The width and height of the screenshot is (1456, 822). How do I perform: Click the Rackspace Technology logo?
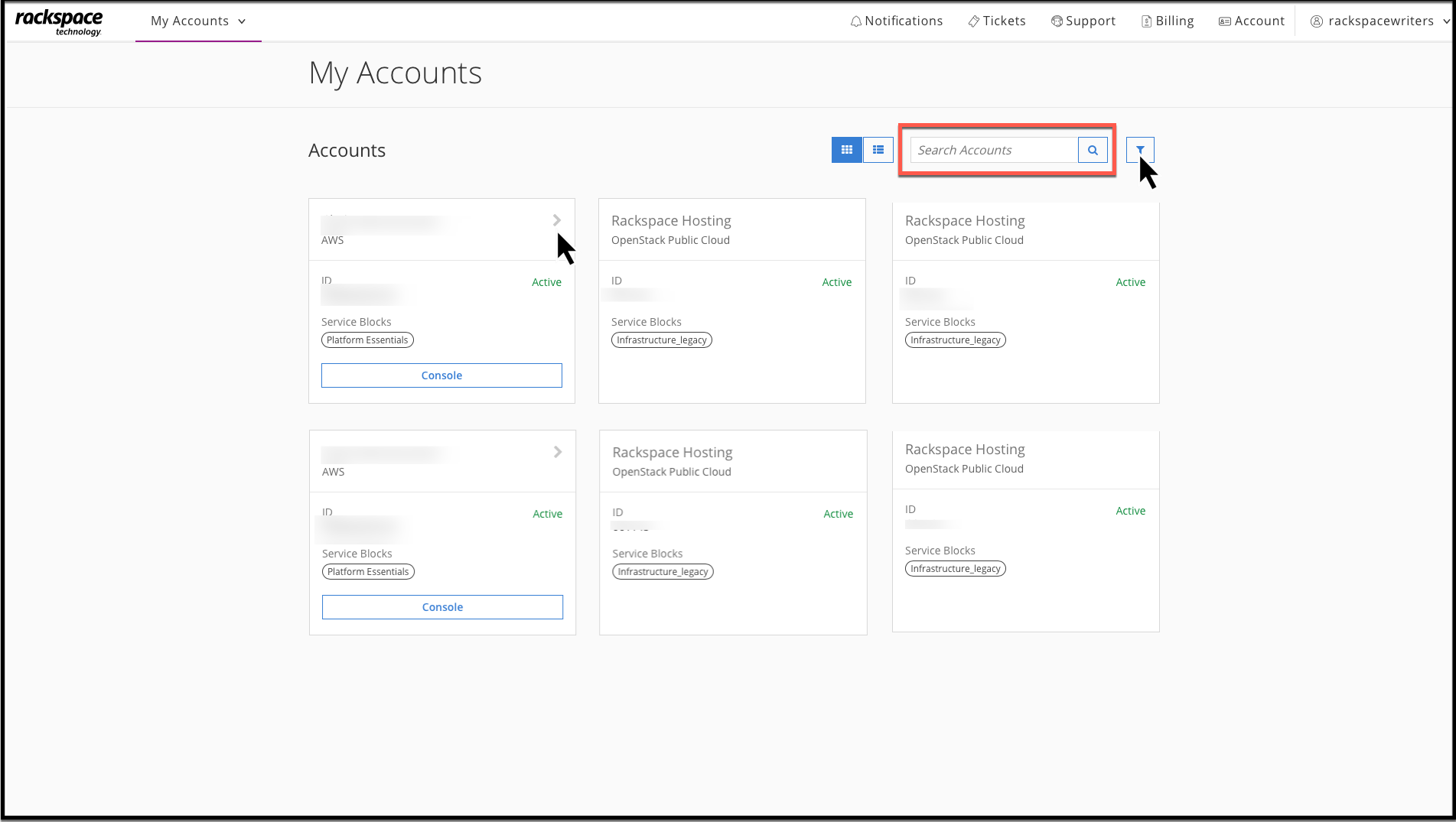[x=59, y=21]
